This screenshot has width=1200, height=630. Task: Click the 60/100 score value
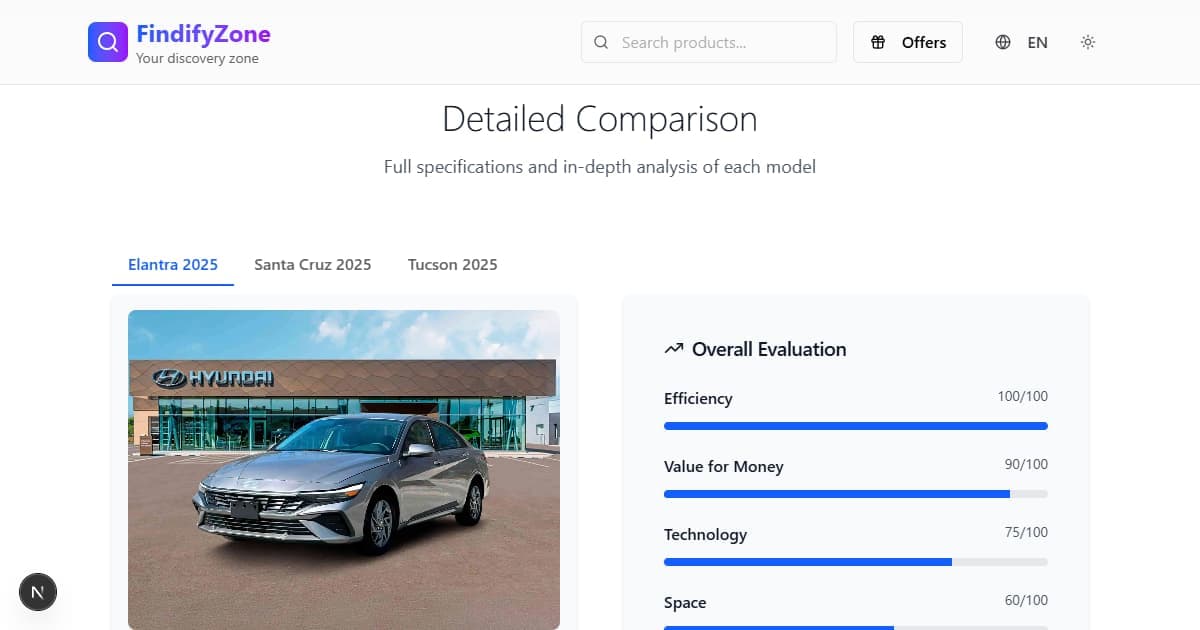point(1026,601)
